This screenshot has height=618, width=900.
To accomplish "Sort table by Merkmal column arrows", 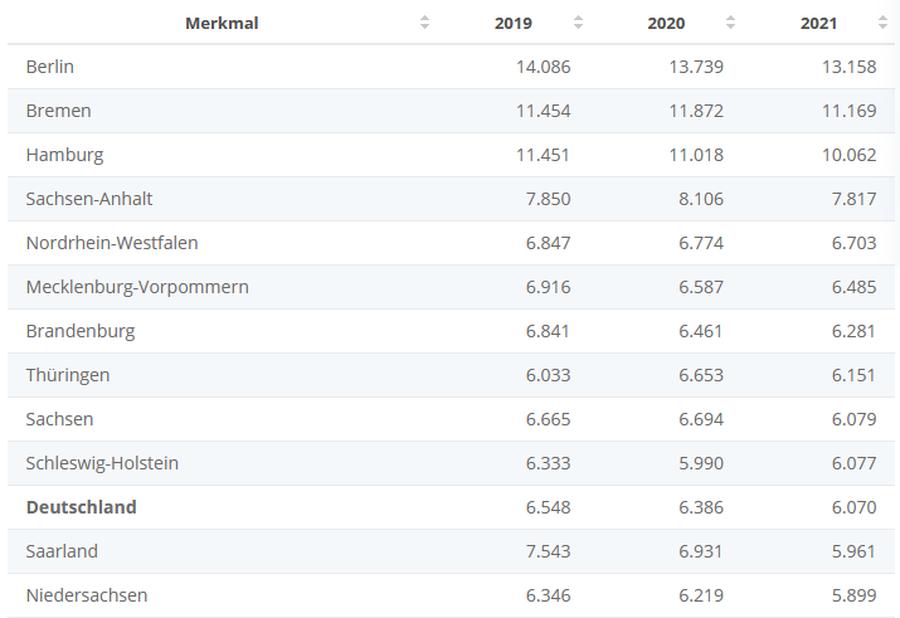I will point(425,22).
